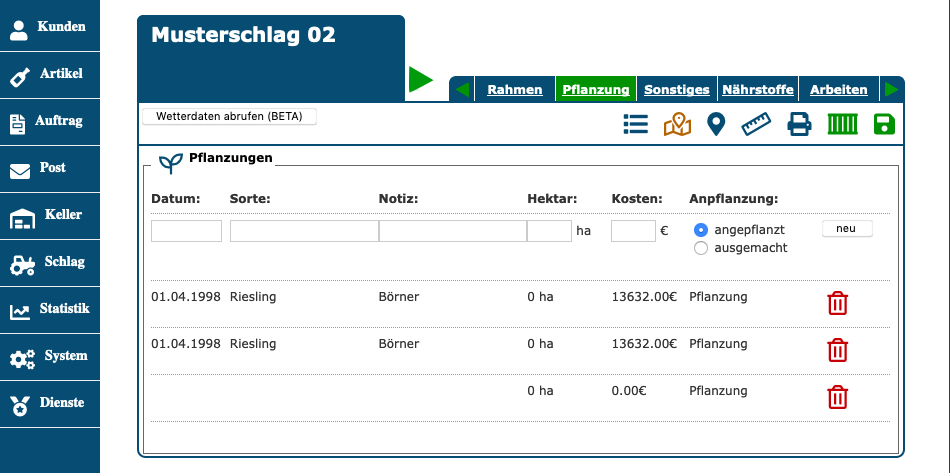Click the Sorte input field
The image size is (950, 473).
[x=304, y=231]
